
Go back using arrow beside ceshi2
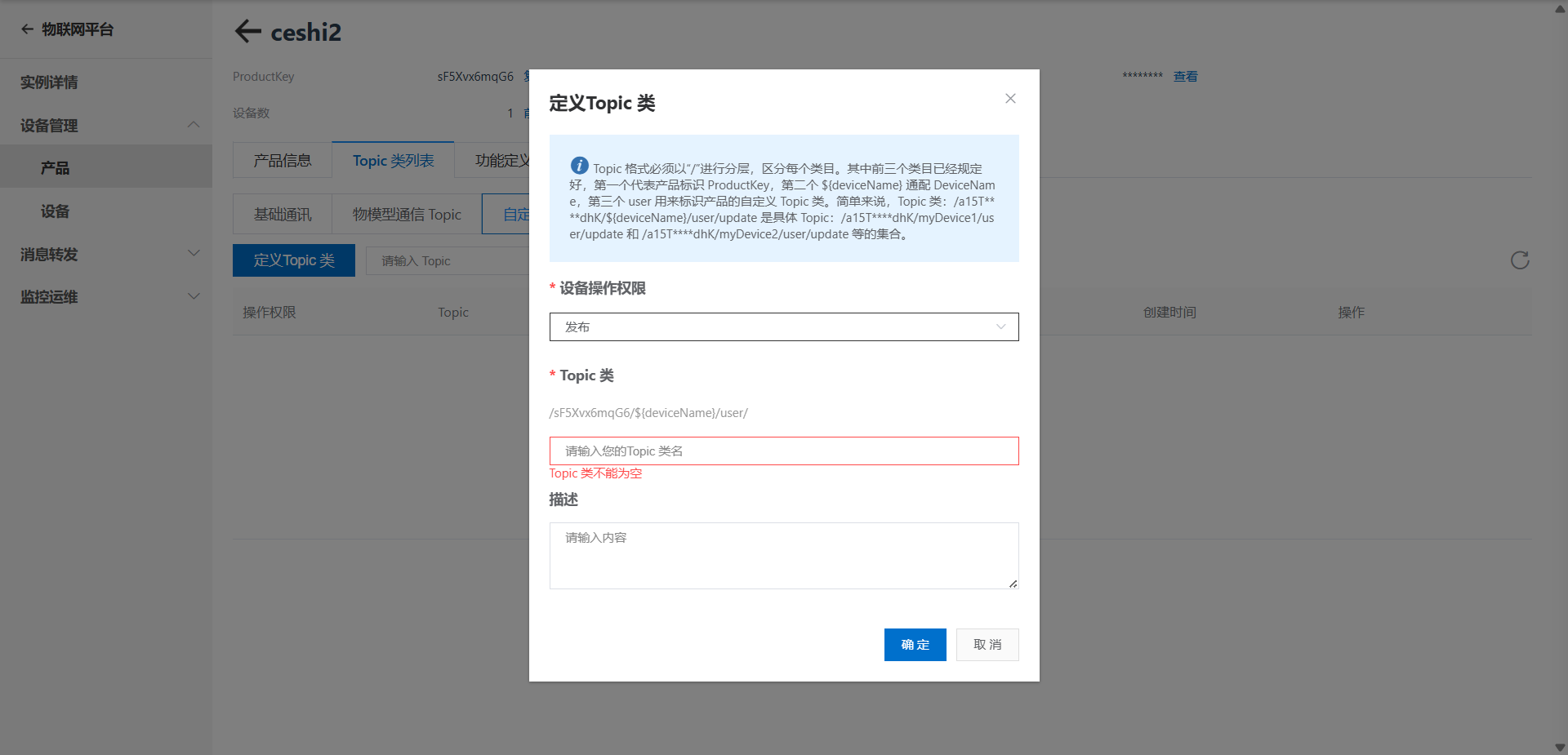[x=247, y=32]
